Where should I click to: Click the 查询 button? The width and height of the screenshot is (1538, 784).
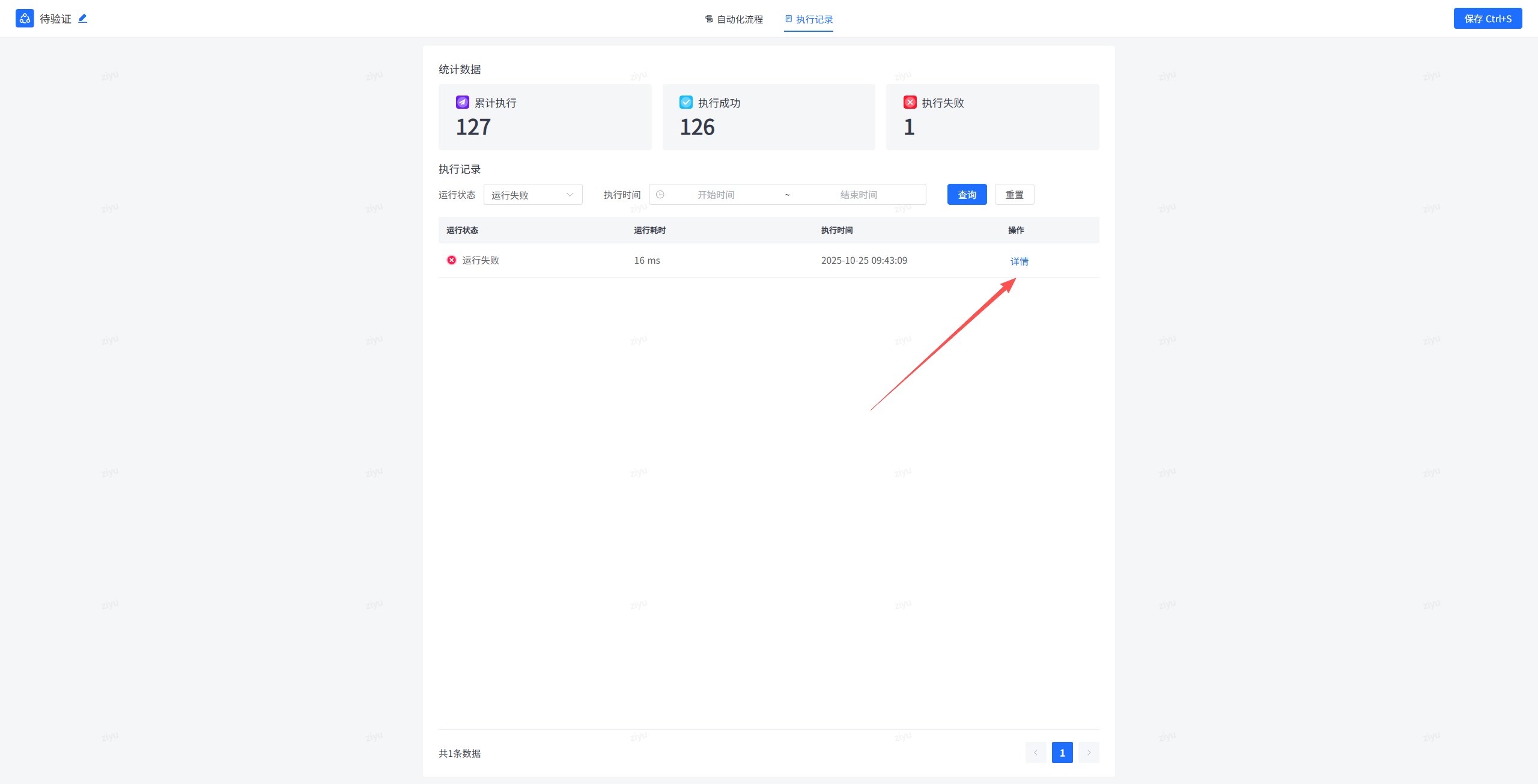click(x=967, y=195)
